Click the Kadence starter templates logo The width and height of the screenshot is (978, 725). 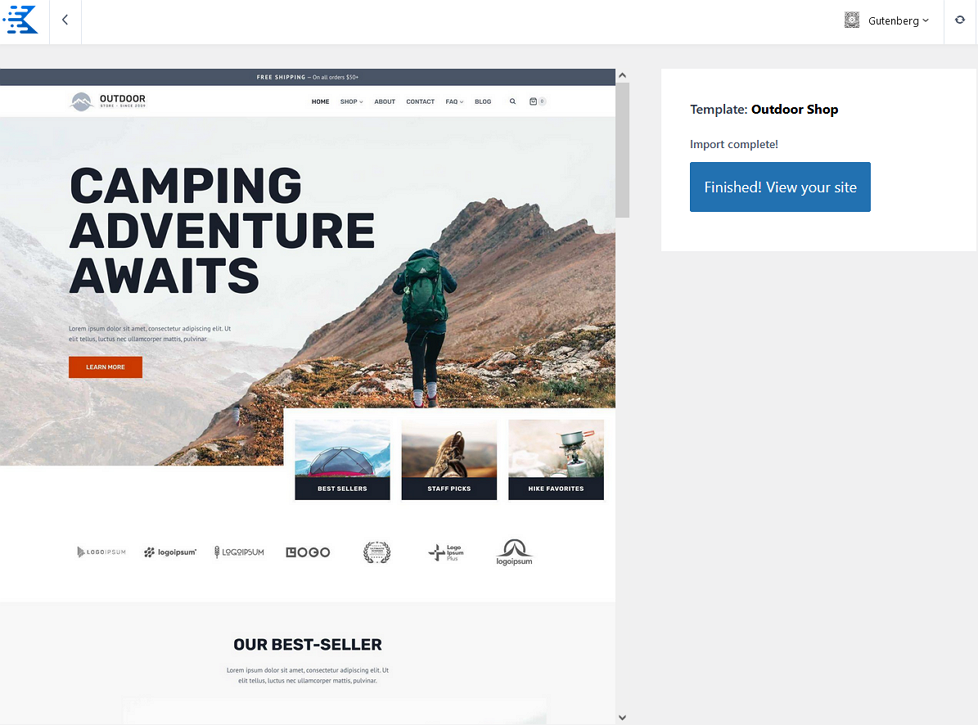(21, 19)
